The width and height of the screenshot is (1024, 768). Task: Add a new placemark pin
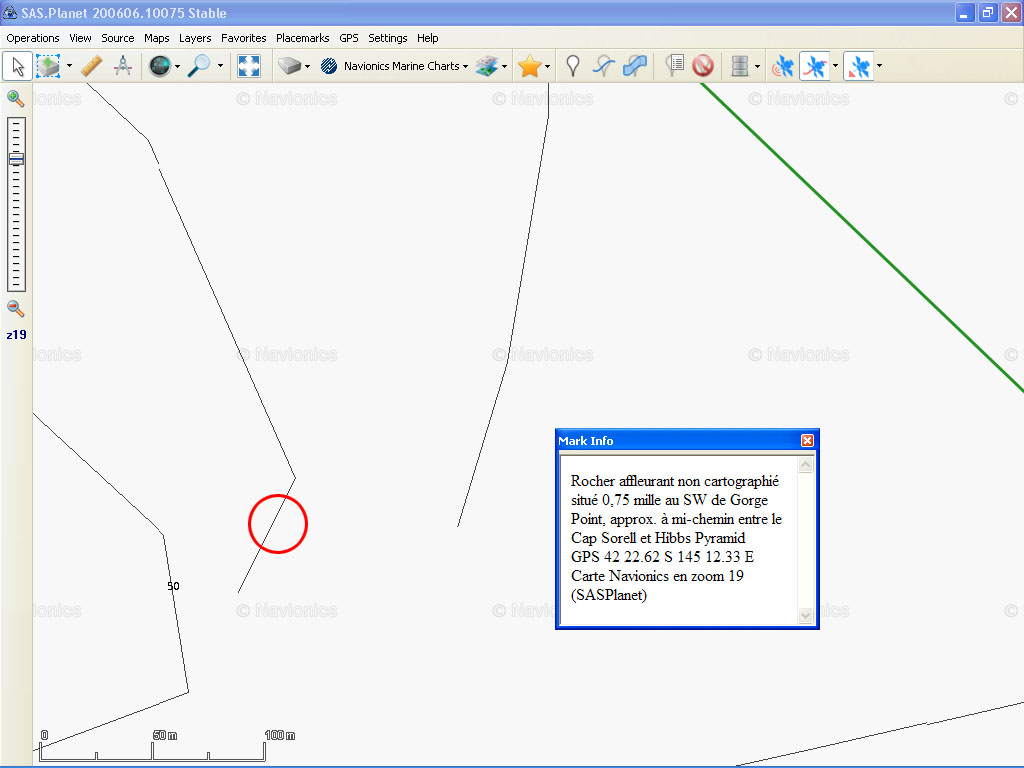click(x=573, y=66)
